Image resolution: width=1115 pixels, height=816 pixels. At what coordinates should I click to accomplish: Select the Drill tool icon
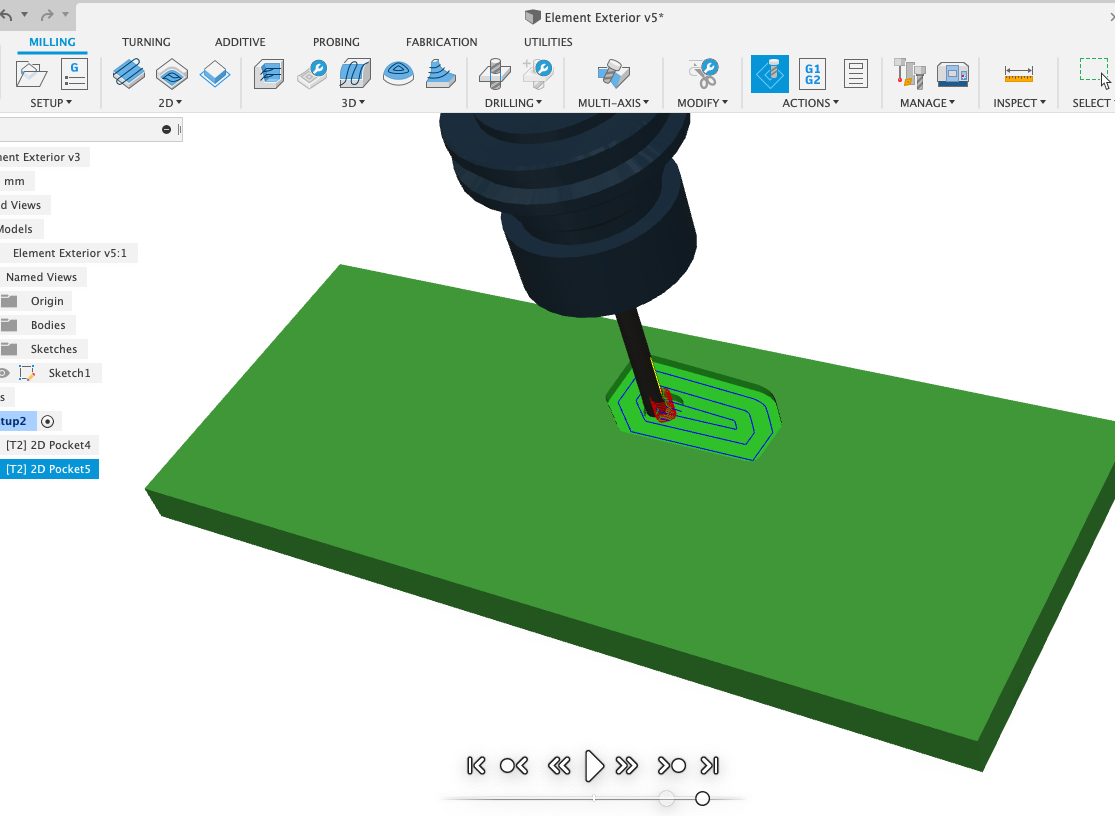point(495,74)
